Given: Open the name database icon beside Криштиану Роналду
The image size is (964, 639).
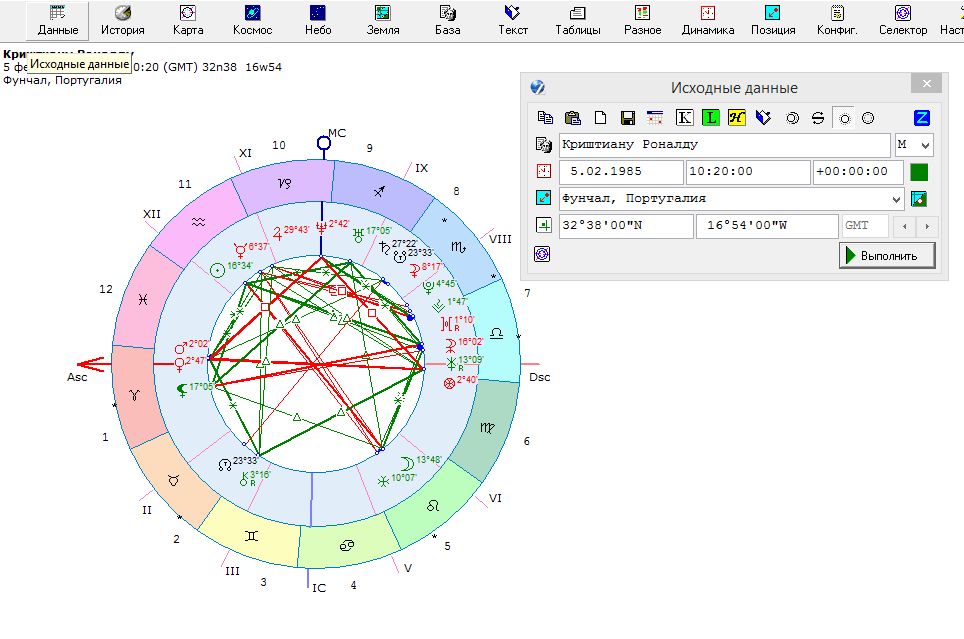Looking at the screenshot, I should [x=543, y=145].
